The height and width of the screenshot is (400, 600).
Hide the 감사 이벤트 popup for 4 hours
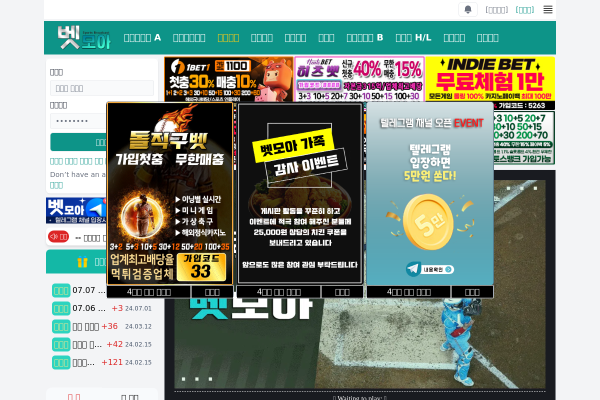(x=279, y=292)
